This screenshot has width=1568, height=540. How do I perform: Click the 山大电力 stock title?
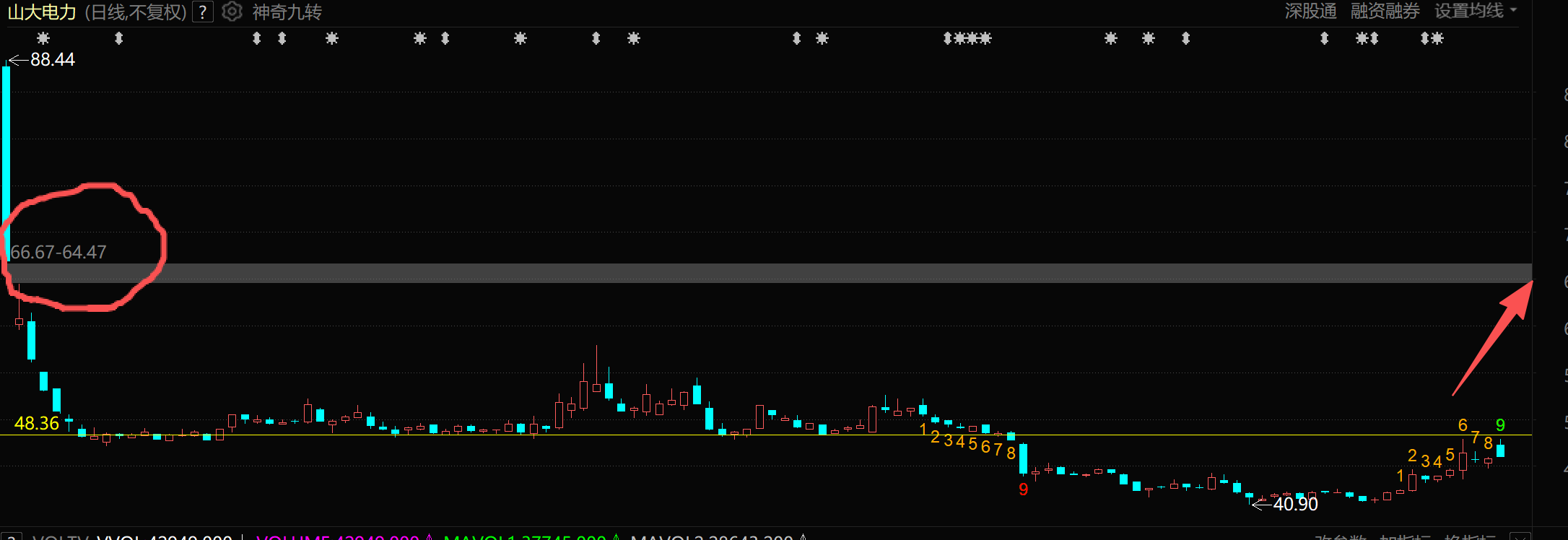(x=42, y=12)
